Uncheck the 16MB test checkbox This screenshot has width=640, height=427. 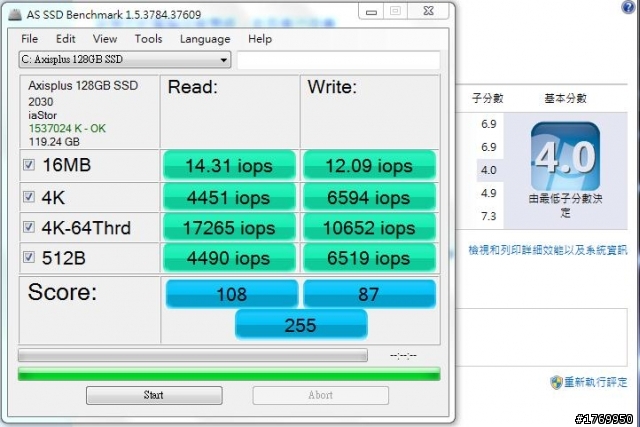pos(29,165)
